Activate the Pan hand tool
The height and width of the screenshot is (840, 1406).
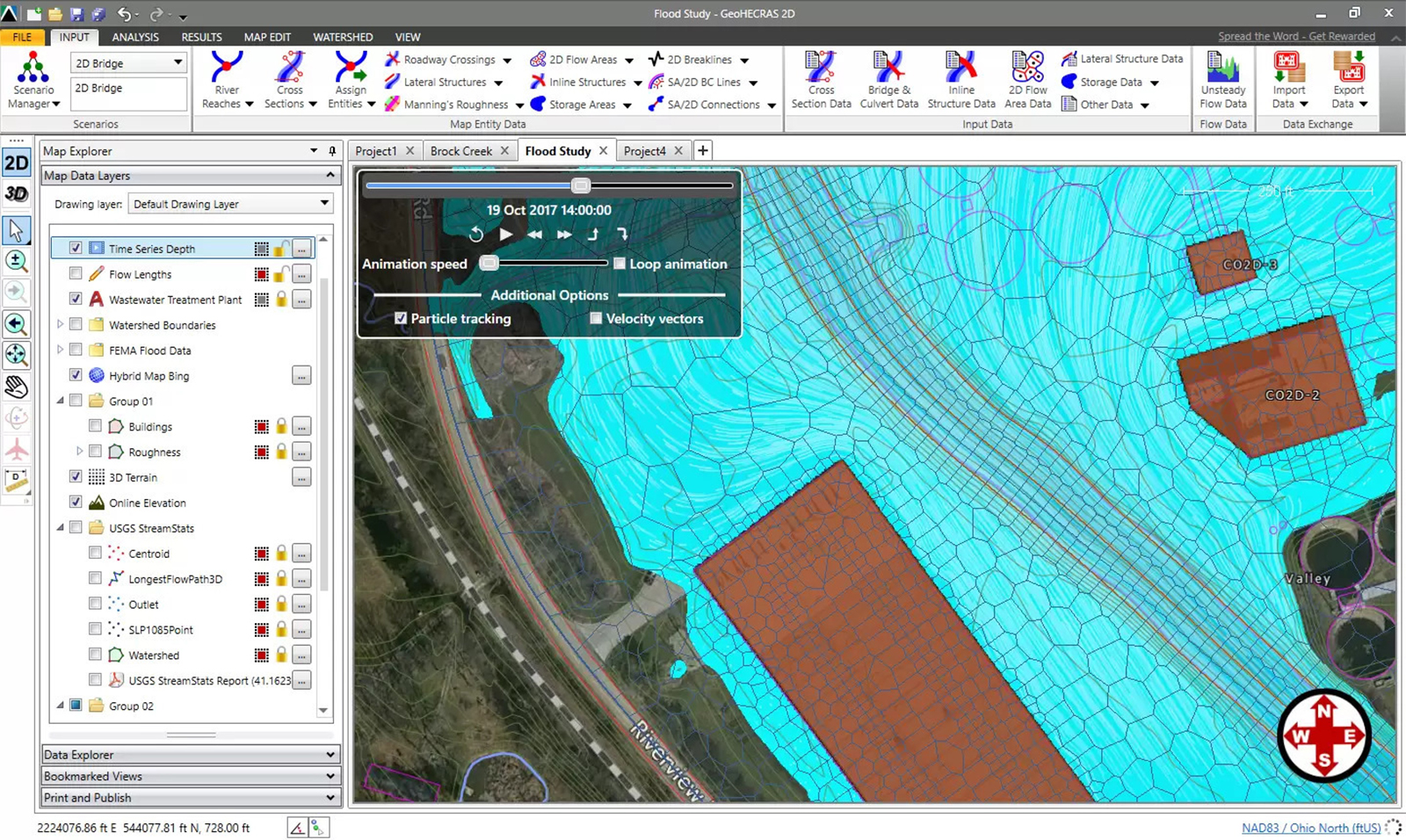click(17, 387)
